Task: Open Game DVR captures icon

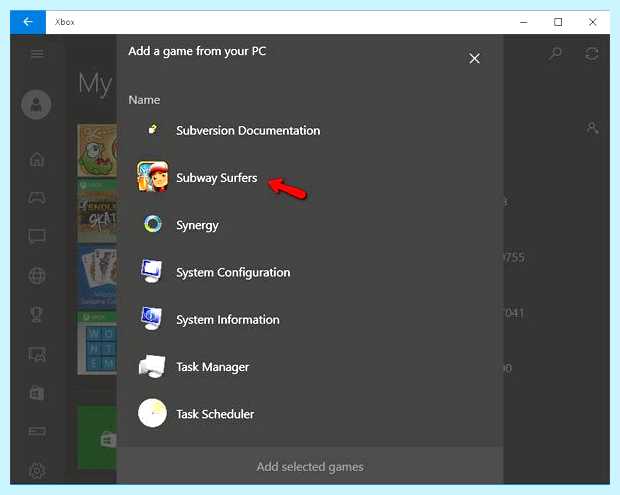Action: 37,354
